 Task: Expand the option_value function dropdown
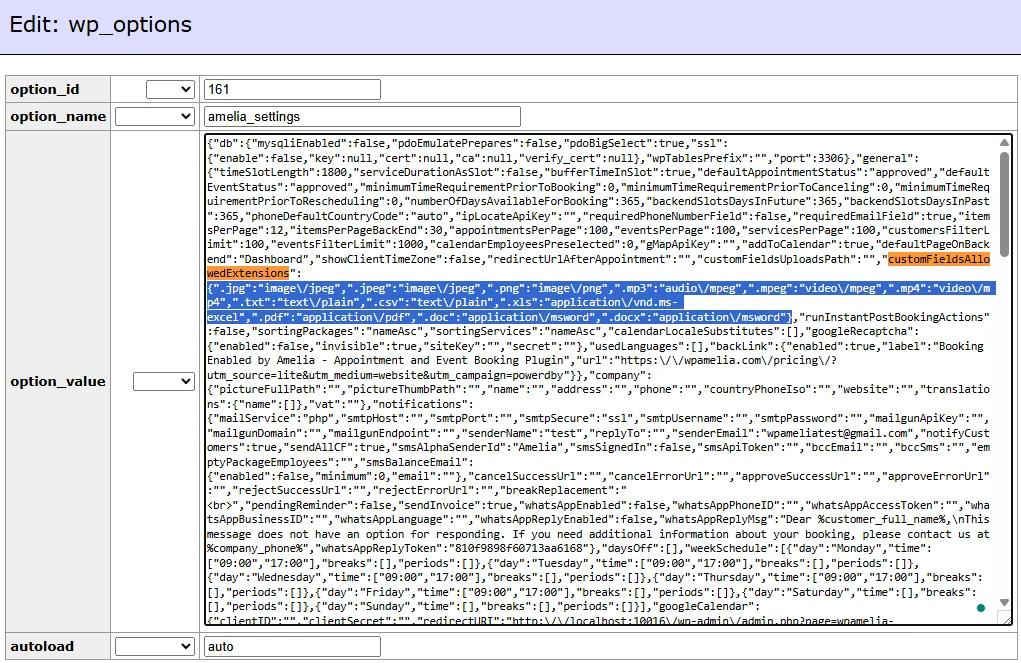coord(164,381)
